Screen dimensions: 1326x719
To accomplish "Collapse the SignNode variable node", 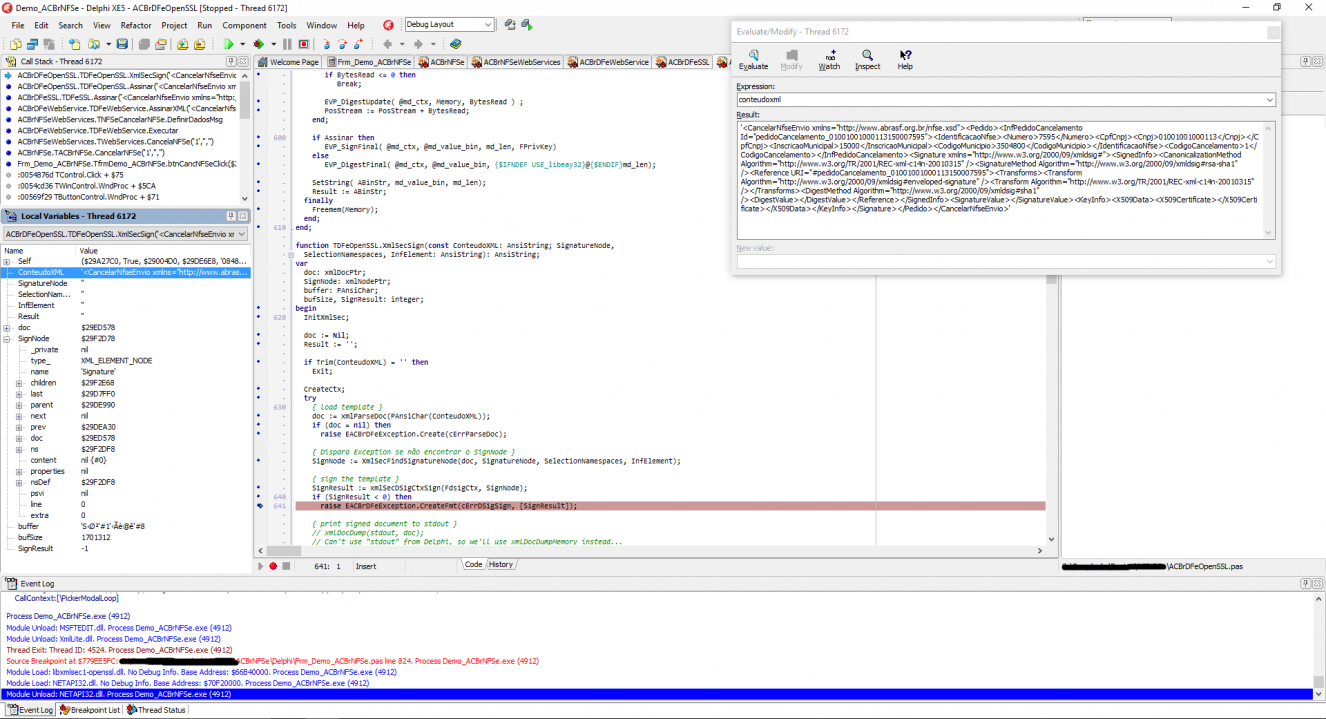I will [x=7, y=339].
